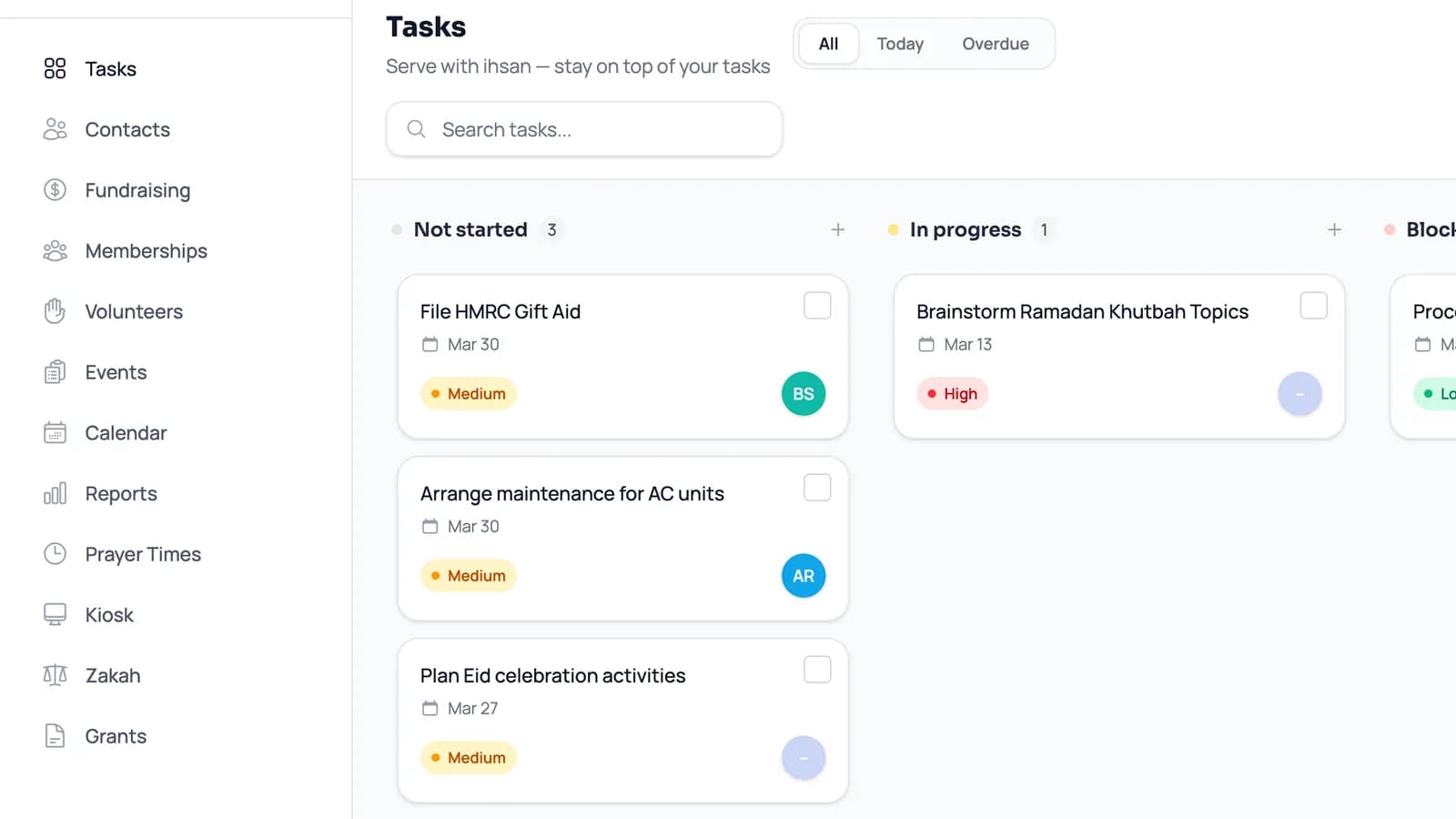Select the Fundraising dollar icon

click(x=55, y=190)
